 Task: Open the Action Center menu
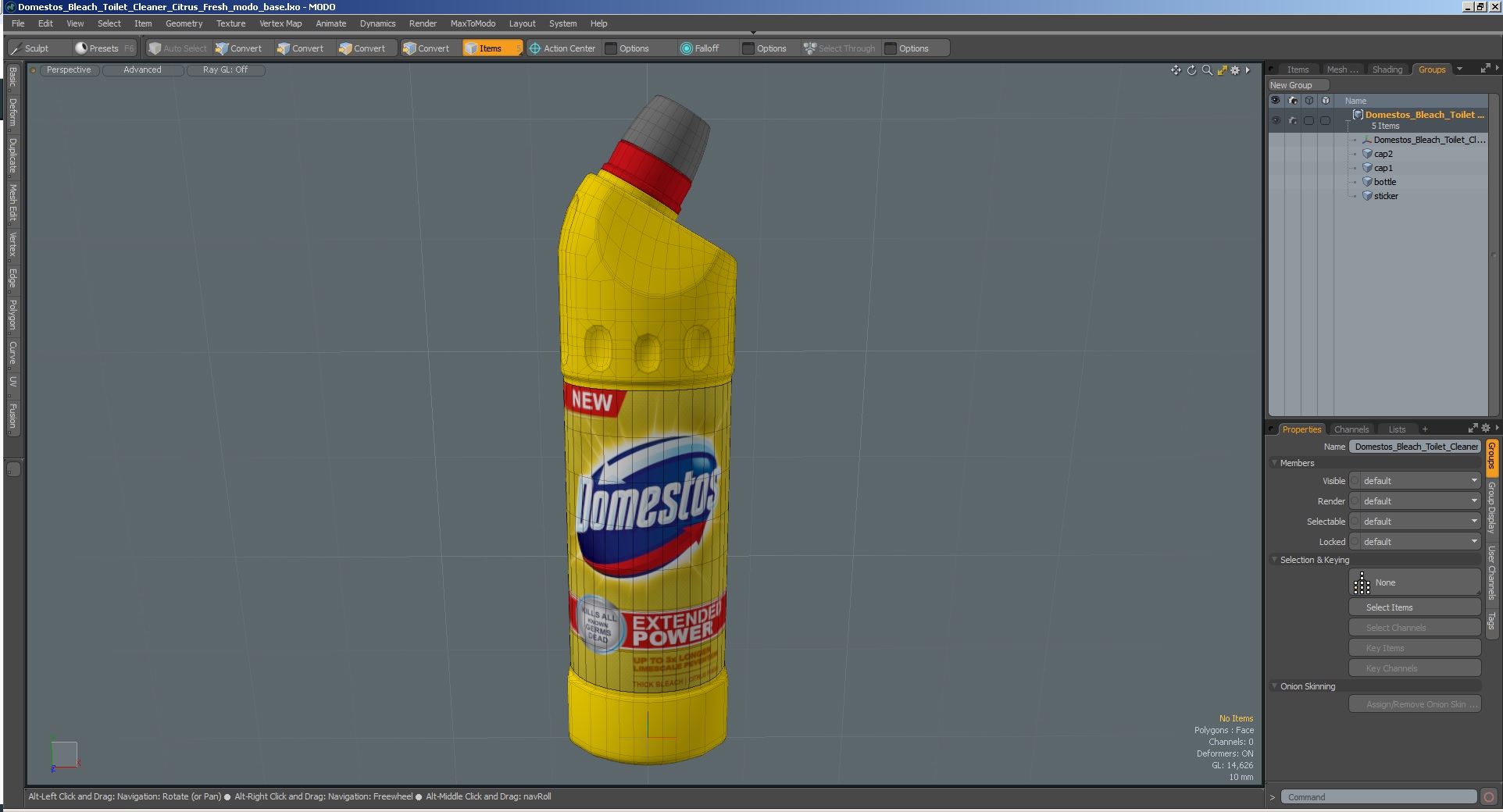click(x=562, y=48)
